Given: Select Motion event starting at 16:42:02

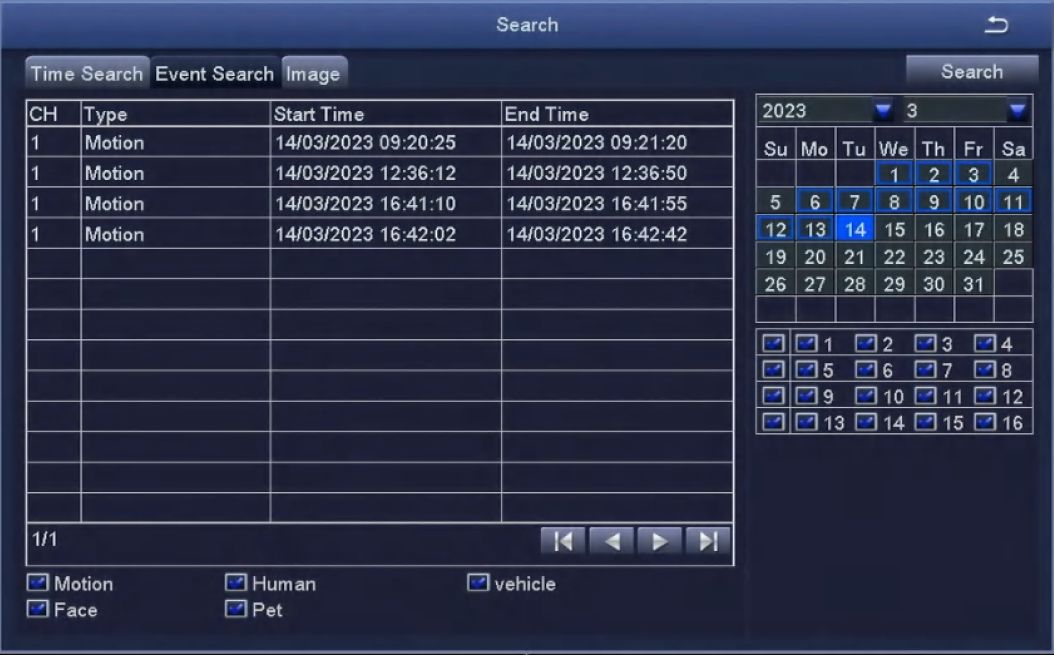Looking at the screenshot, I should [379, 235].
